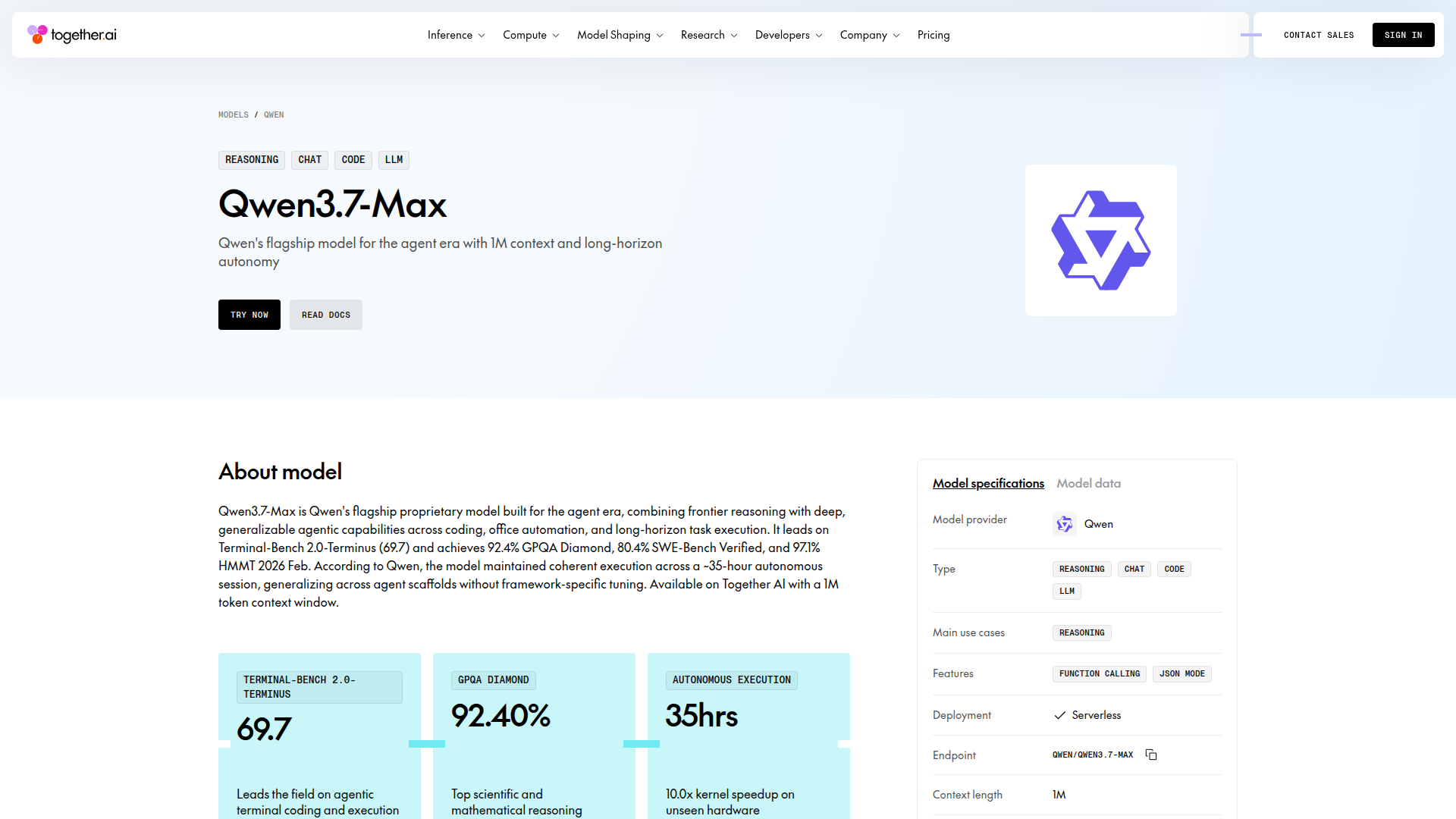The height and width of the screenshot is (819, 1456).
Task: Expand the Compute menu
Action: point(532,35)
